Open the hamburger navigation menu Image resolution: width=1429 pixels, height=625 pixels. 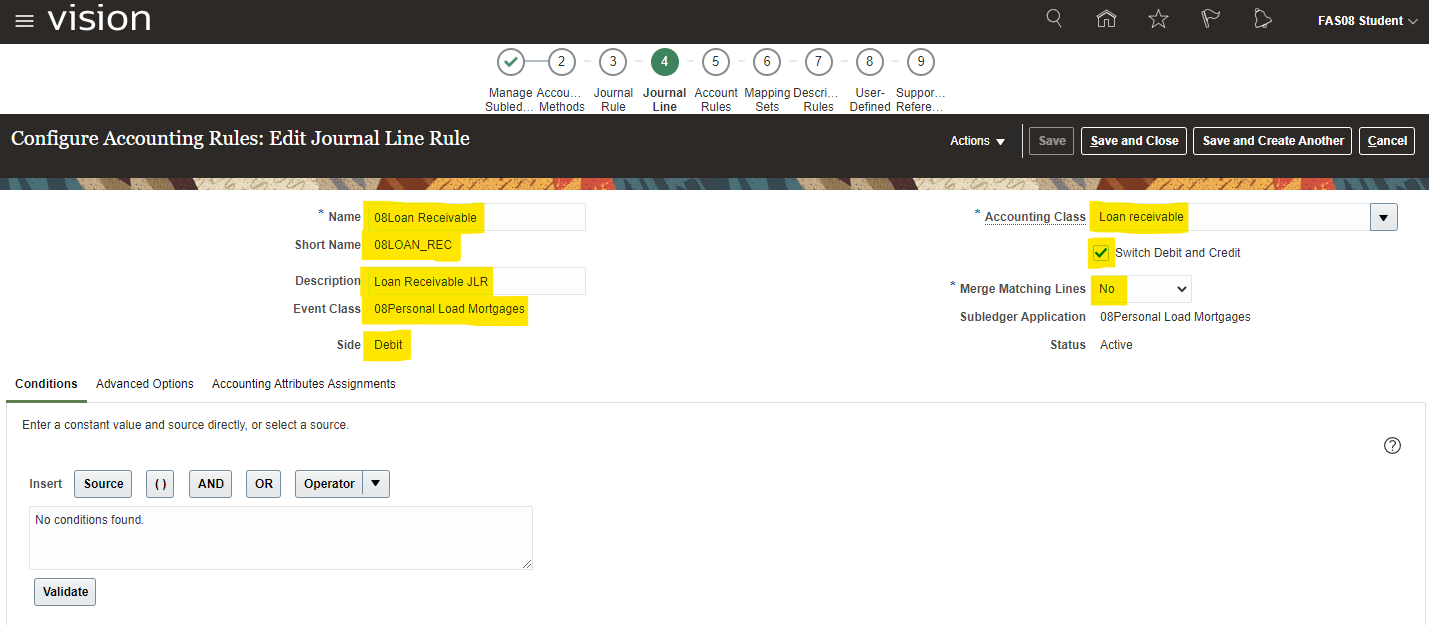[24, 21]
